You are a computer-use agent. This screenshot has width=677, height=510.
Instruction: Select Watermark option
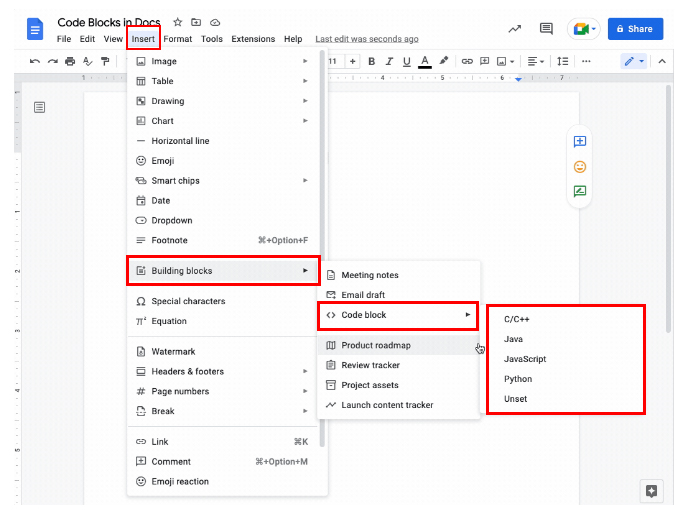pos(223,352)
